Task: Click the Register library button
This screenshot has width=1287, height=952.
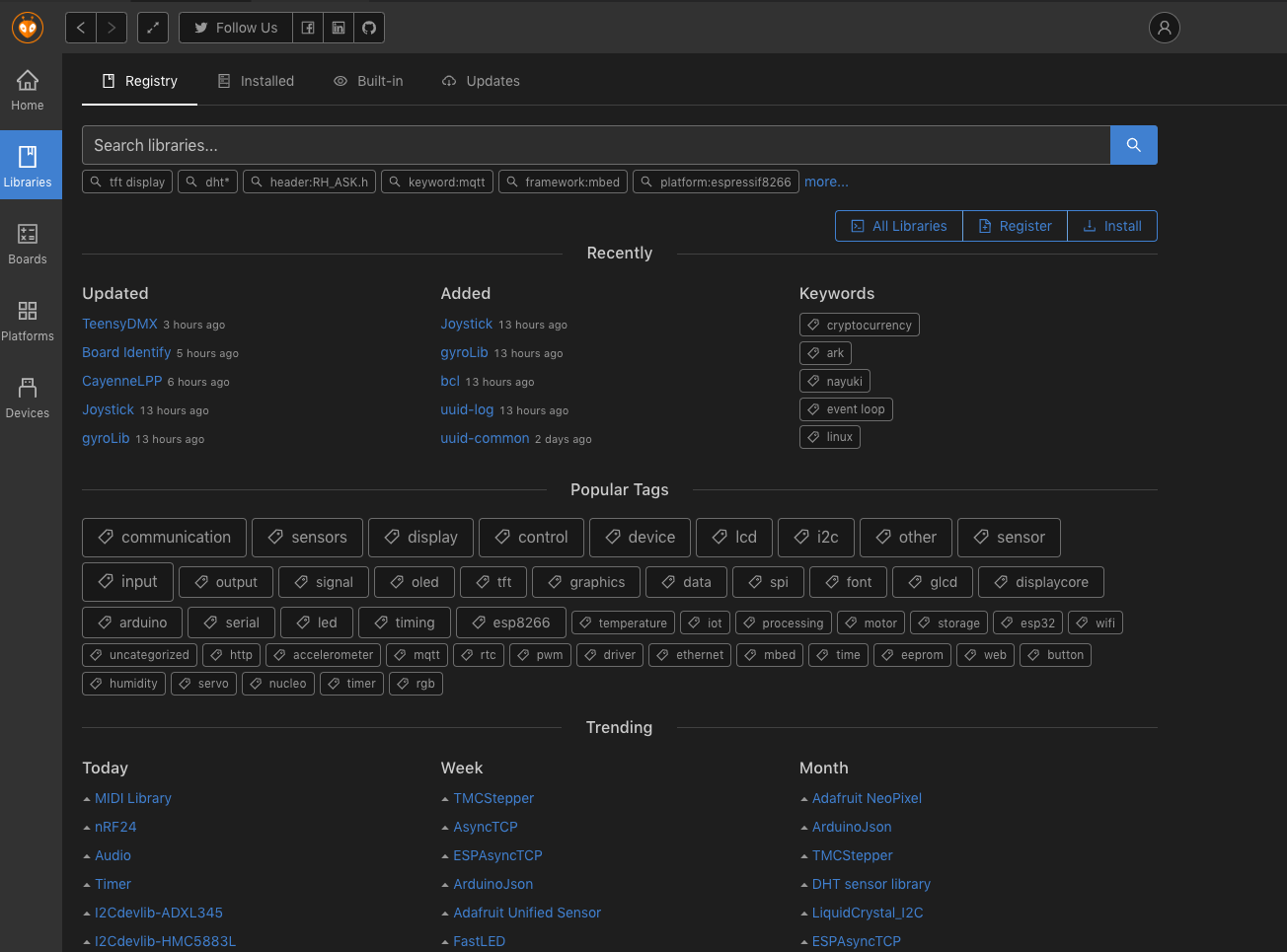Action: [1015, 226]
